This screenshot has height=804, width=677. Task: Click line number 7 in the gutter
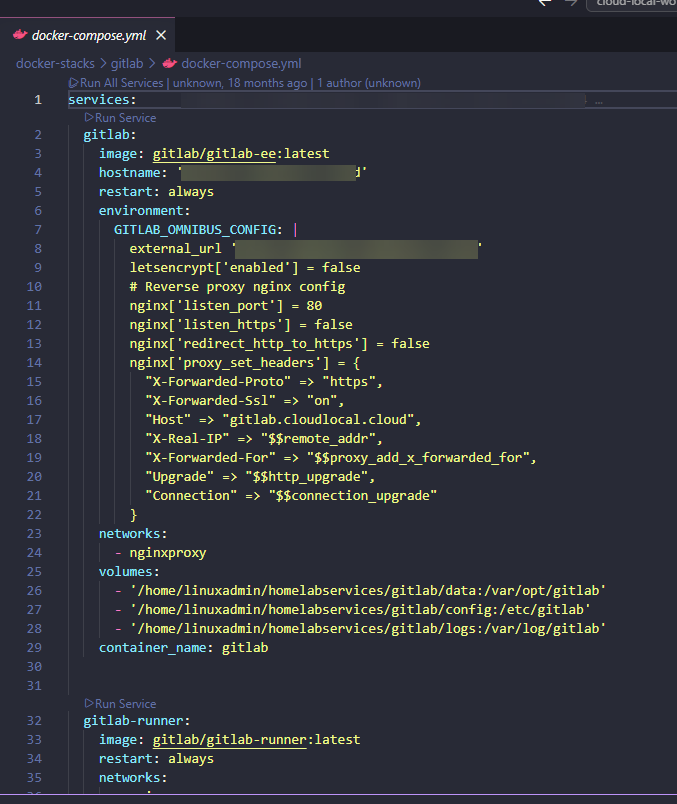[x=37, y=230]
